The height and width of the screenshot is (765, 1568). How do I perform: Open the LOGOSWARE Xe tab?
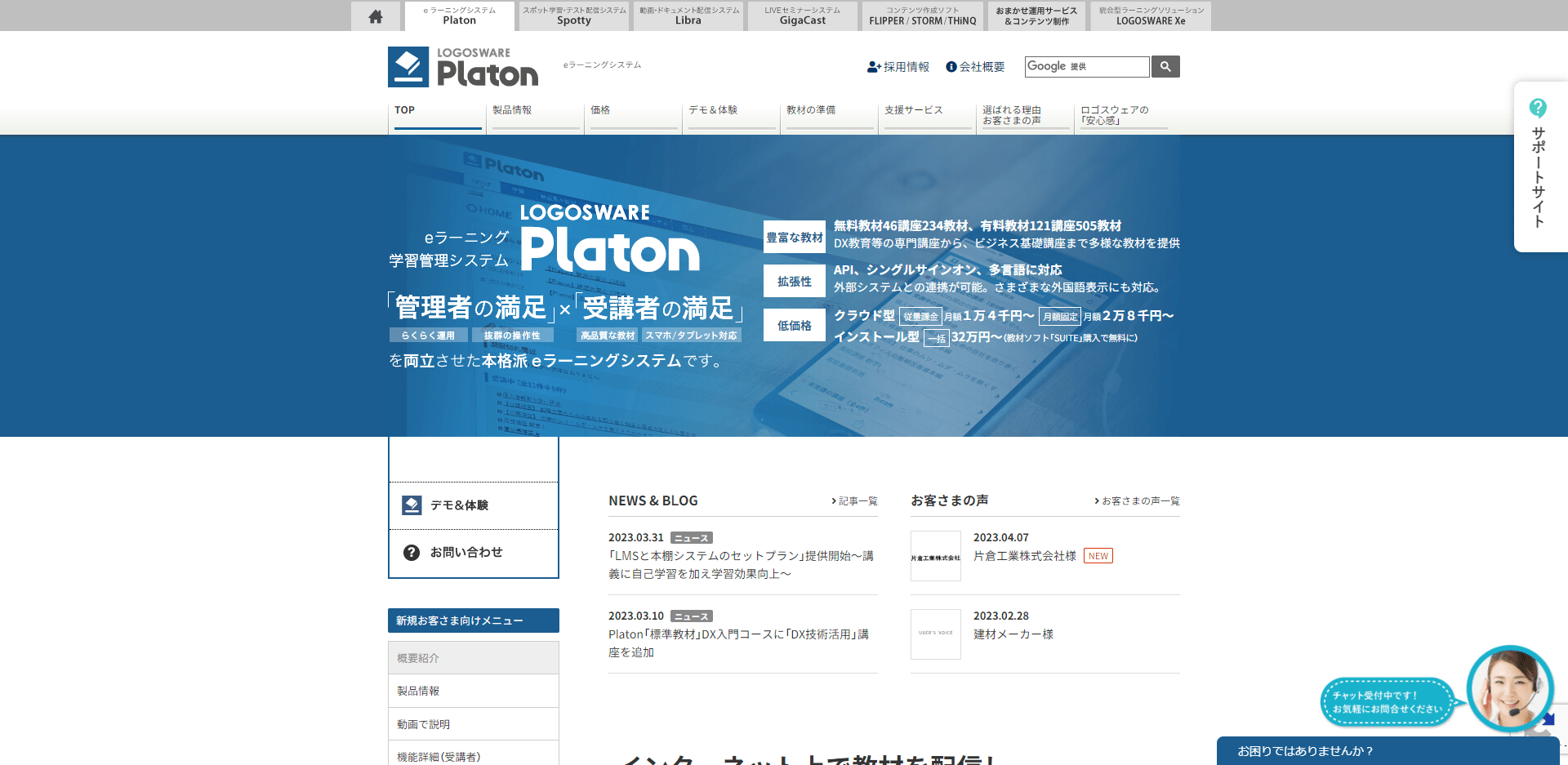point(1151,16)
